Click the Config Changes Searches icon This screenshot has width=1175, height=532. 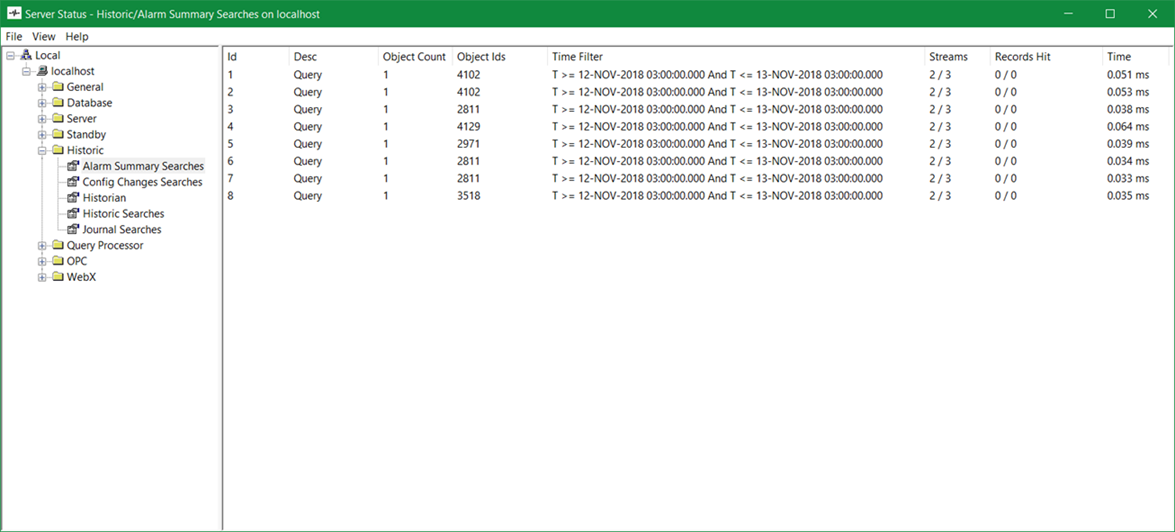[x=73, y=182]
